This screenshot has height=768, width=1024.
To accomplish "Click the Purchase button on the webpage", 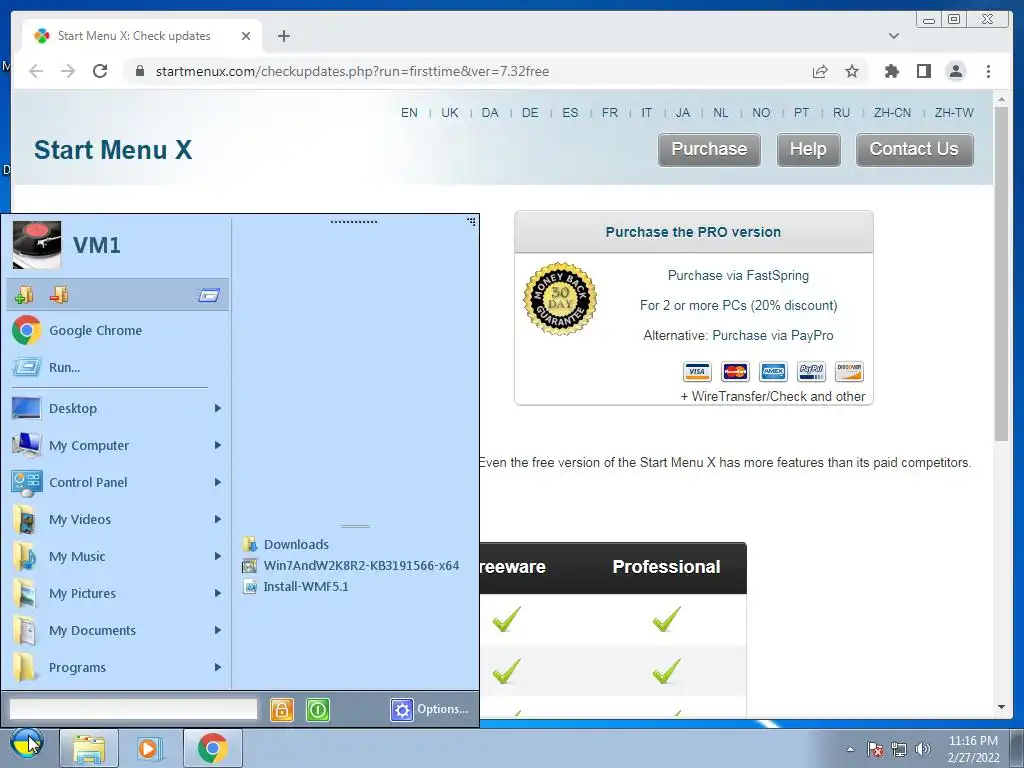I will pos(709,150).
